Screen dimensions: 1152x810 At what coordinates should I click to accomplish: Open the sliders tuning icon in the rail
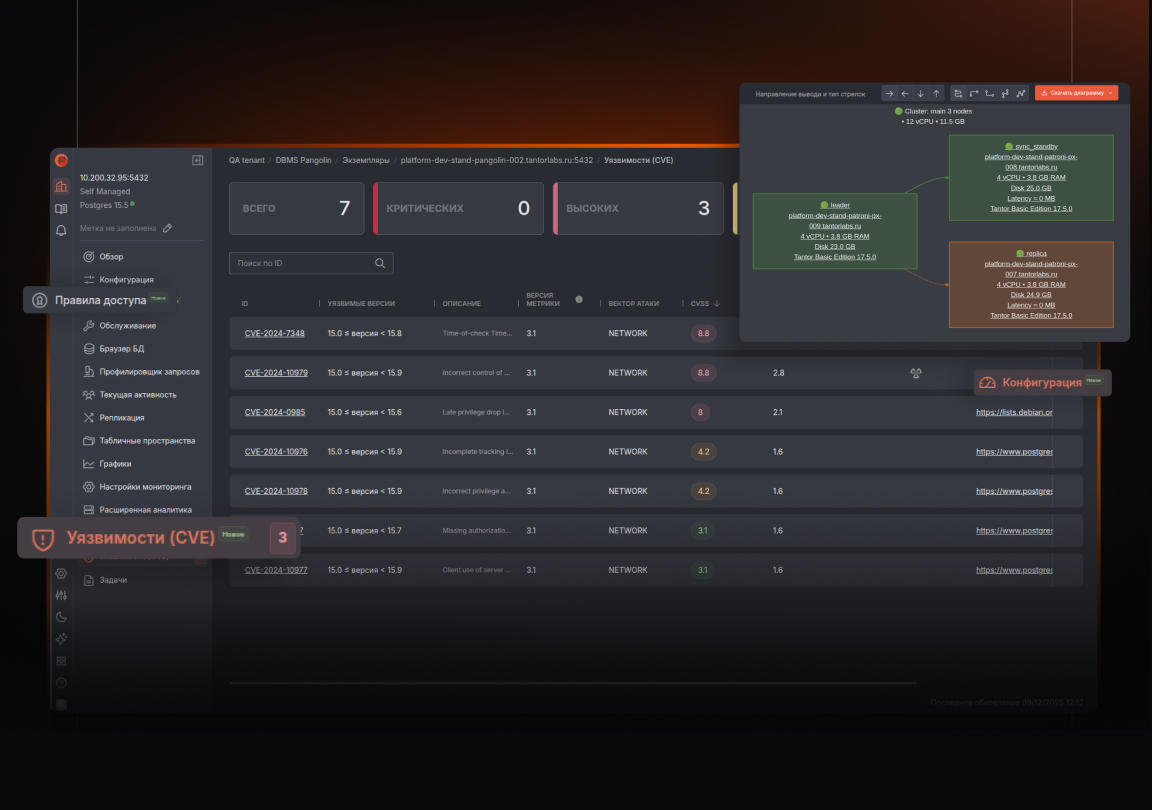click(x=62, y=595)
